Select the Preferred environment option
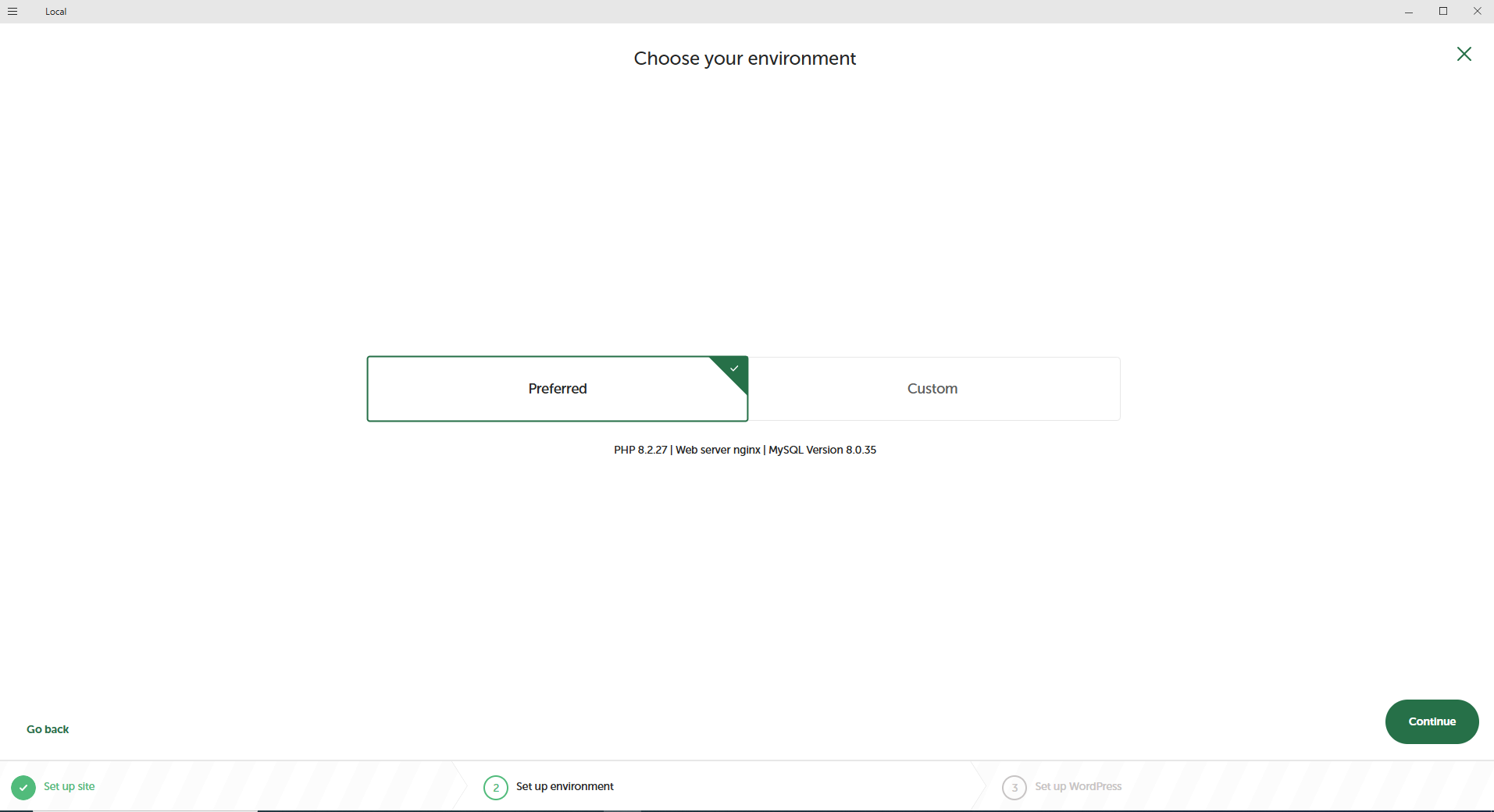The height and width of the screenshot is (812, 1494). (557, 388)
